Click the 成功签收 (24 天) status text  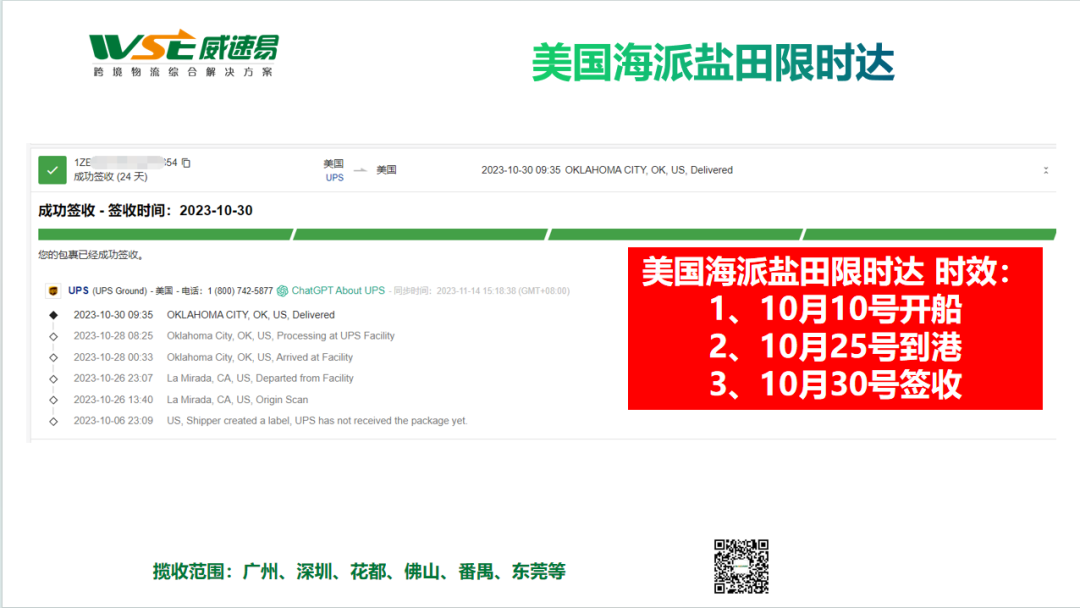coord(110,177)
